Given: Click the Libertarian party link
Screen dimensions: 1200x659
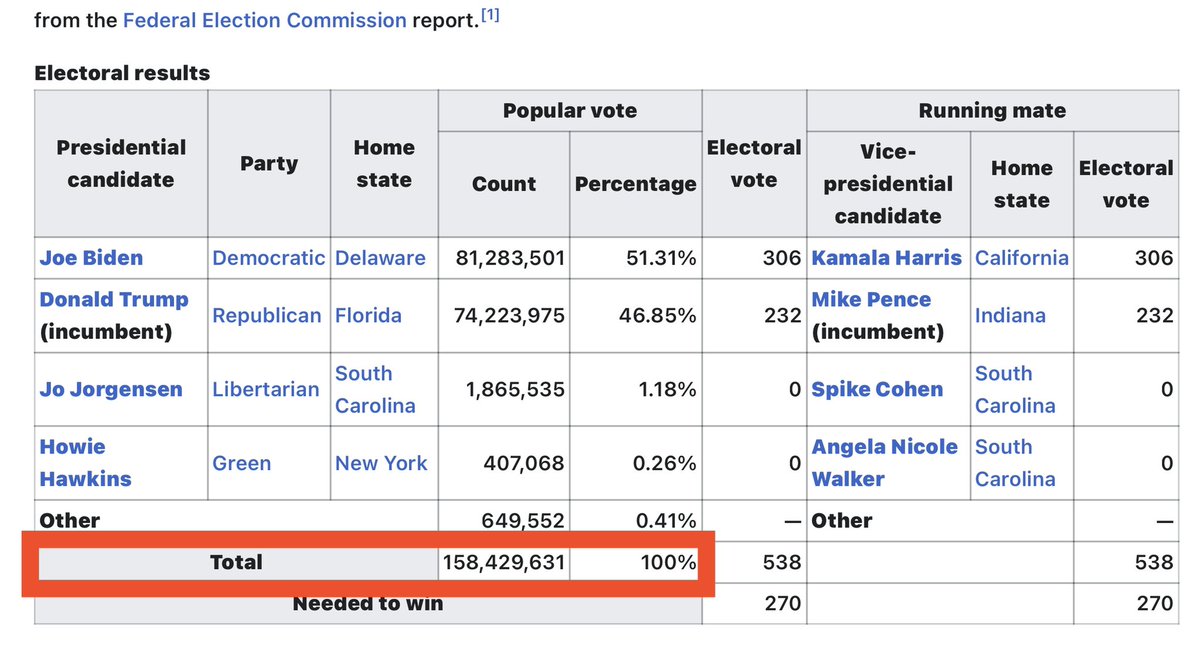Looking at the screenshot, I should click(x=266, y=389).
